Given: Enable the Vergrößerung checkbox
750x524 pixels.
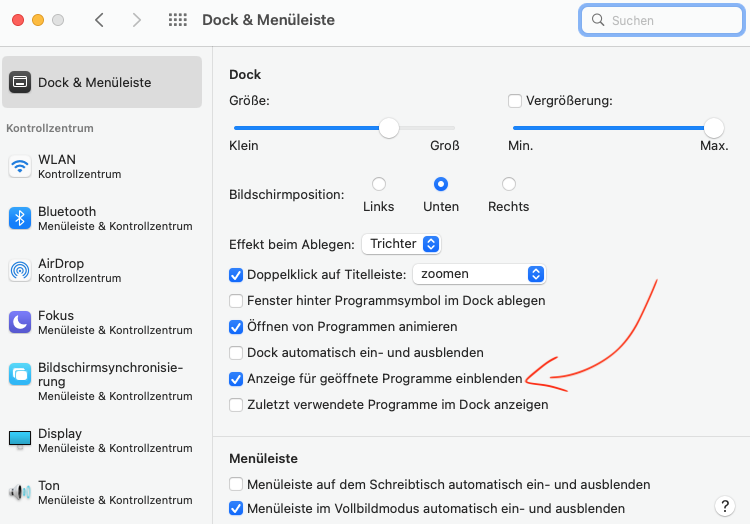Looking at the screenshot, I should point(515,101).
